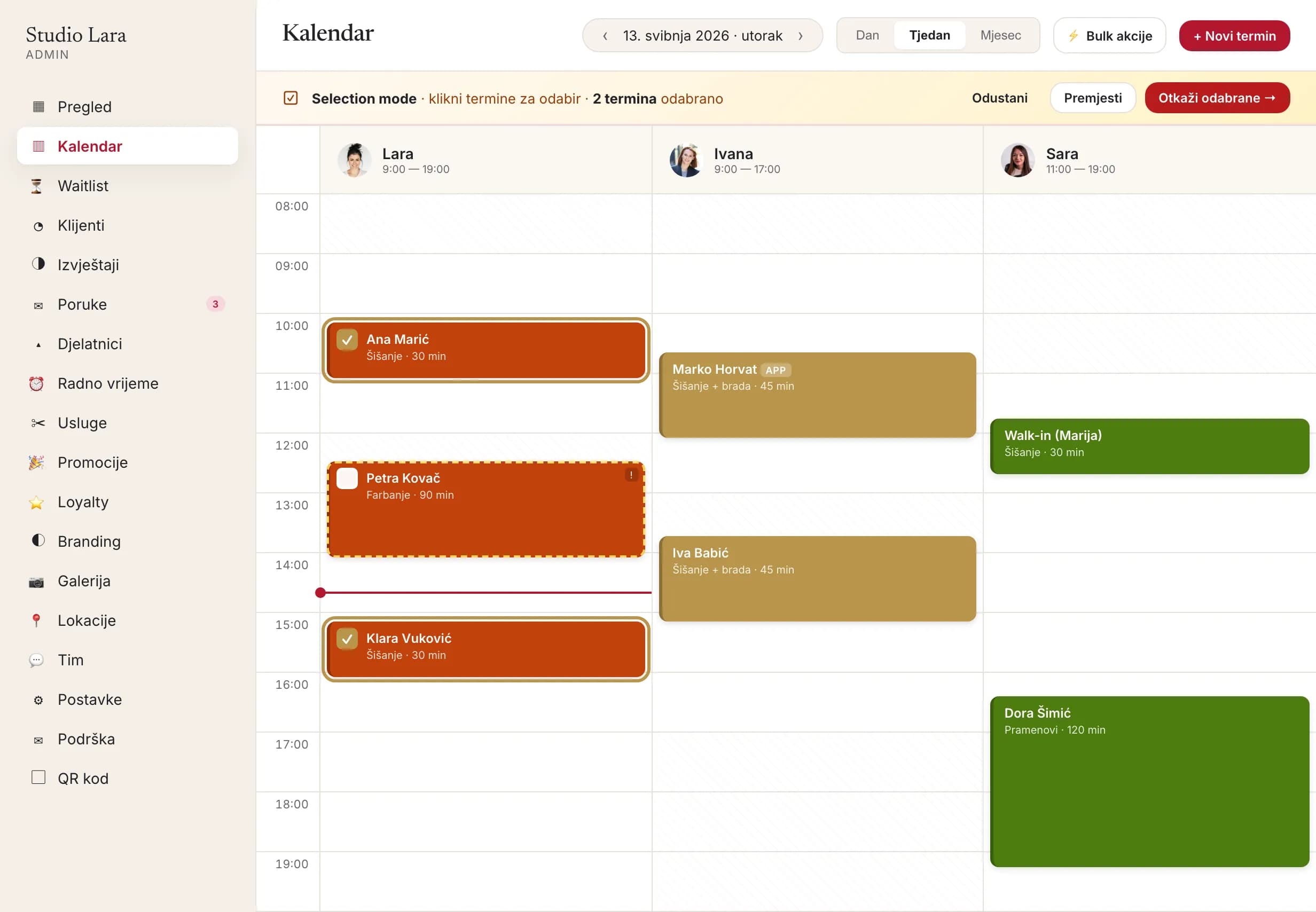
Task: Click the Tim chat bubble icon
Action: click(x=36, y=661)
